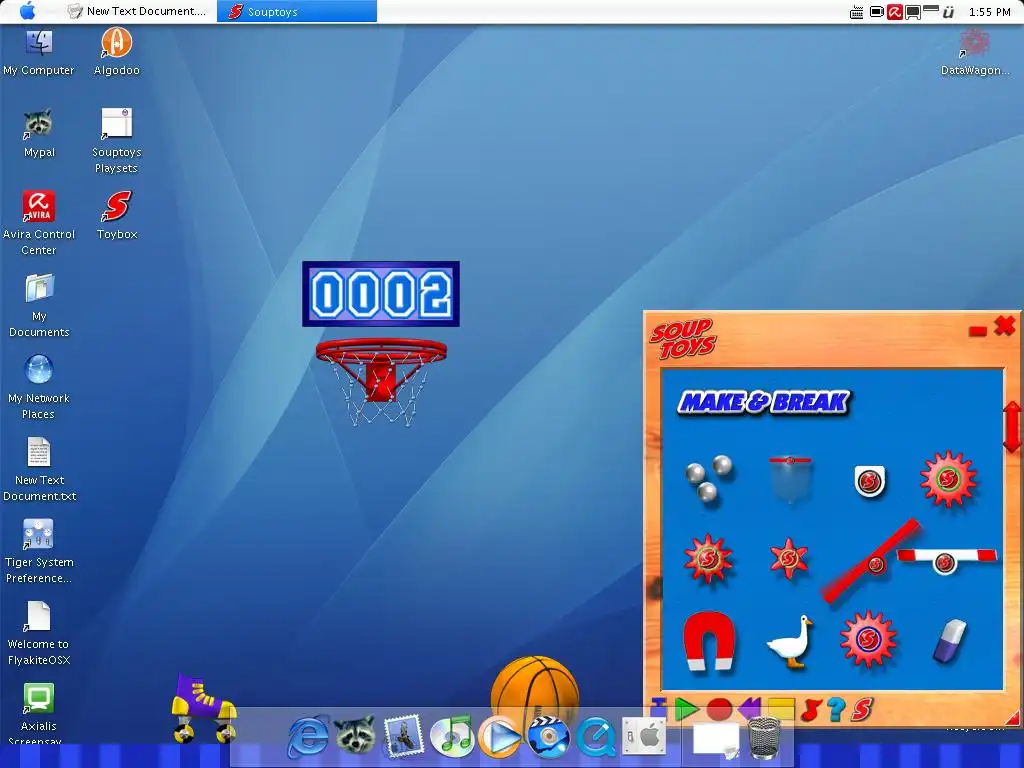The width and height of the screenshot is (1024, 768).
Task: Launch Internet Explorer from the dock
Action: (308, 737)
